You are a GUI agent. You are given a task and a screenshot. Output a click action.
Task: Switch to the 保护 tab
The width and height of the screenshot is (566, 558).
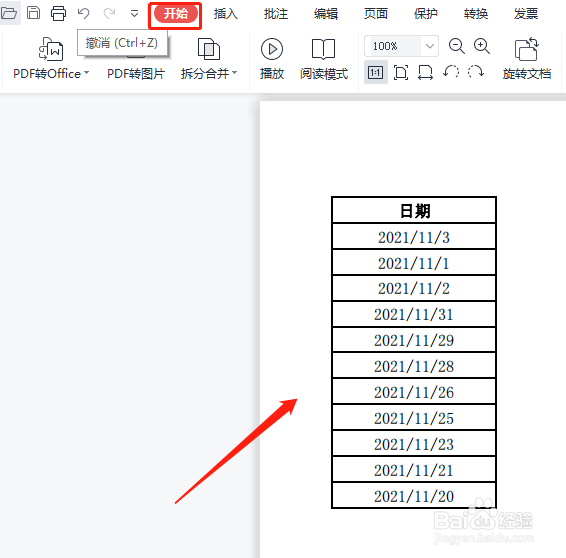click(426, 14)
